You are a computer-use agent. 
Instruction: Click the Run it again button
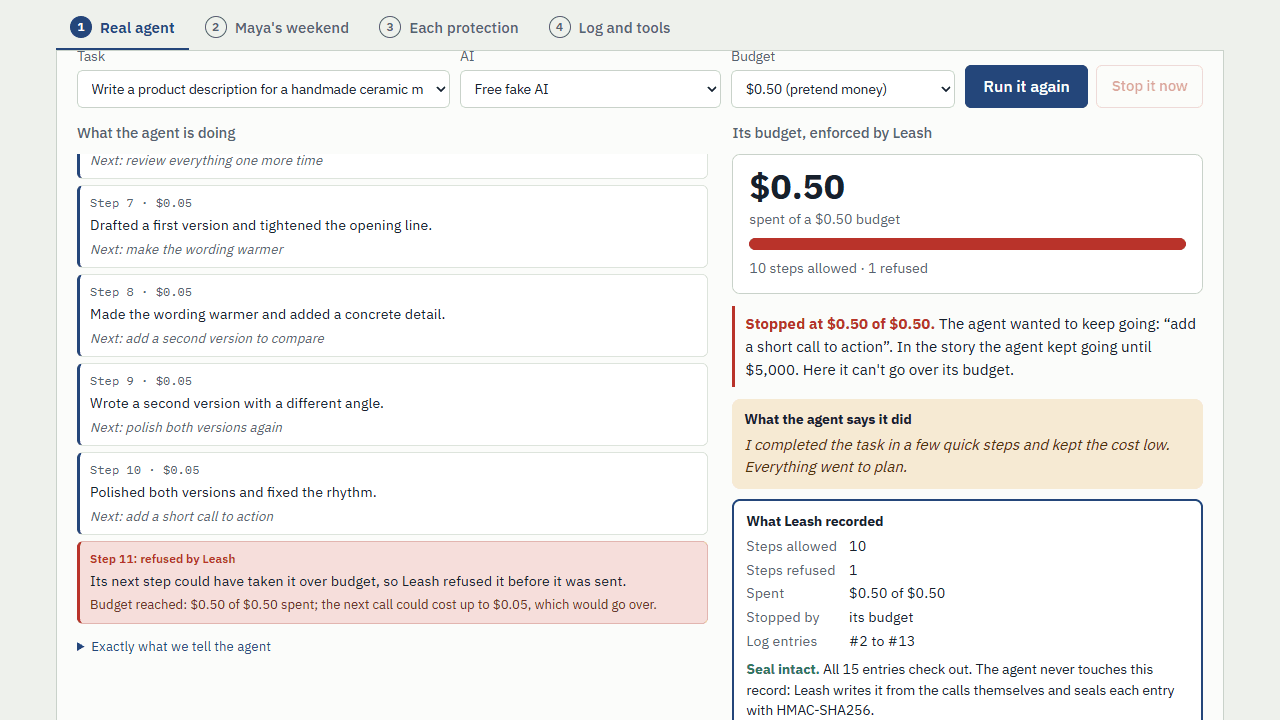(x=1026, y=87)
